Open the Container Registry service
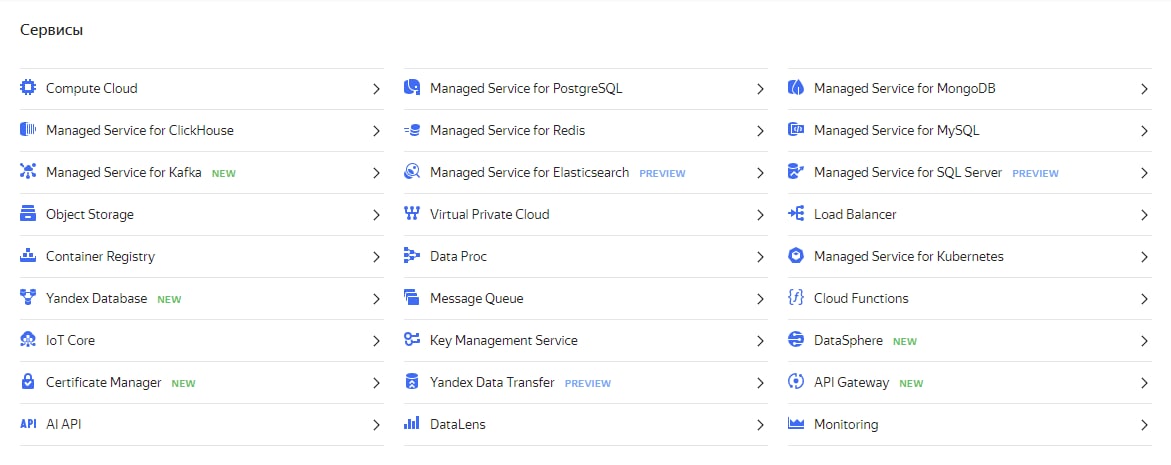This screenshot has width=1171, height=465. pyautogui.click(x=202, y=257)
